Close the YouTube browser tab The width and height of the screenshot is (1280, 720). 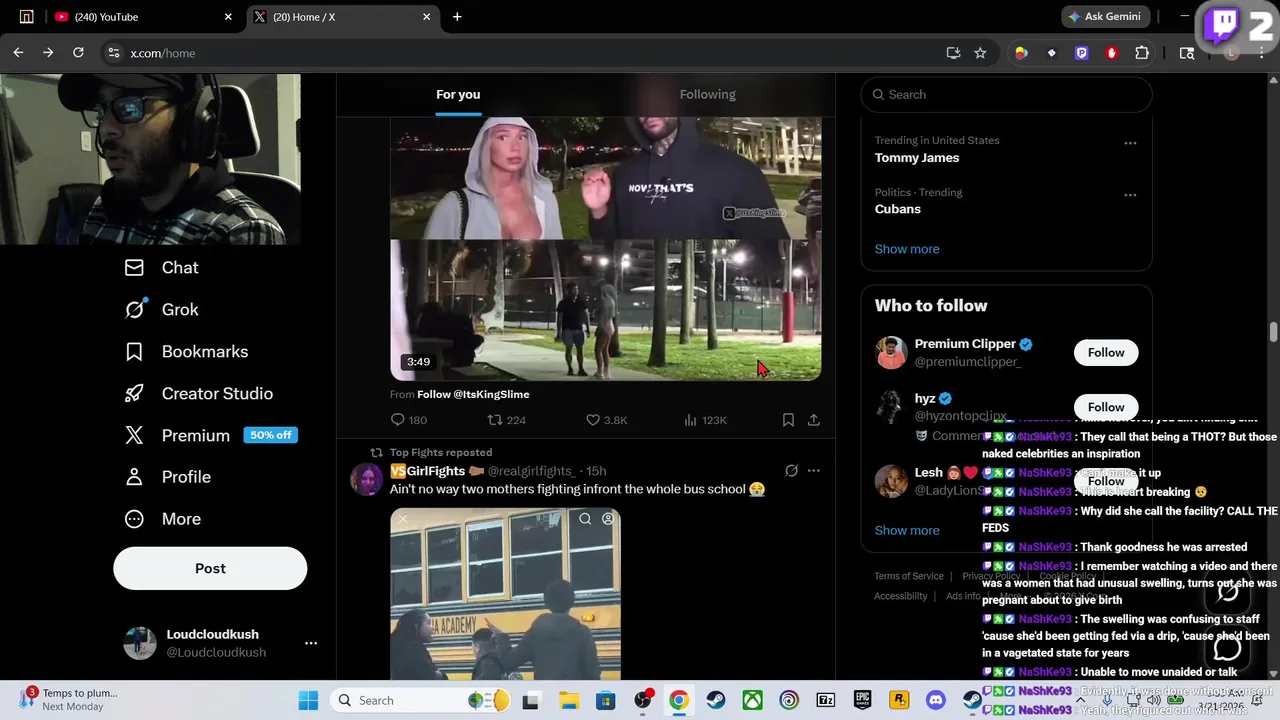[228, 17]
